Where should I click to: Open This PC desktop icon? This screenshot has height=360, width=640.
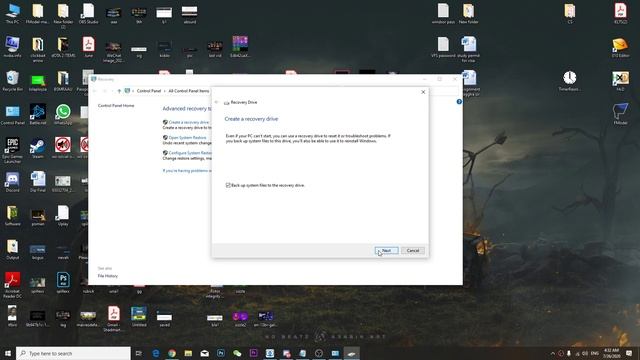pos(12,13)
